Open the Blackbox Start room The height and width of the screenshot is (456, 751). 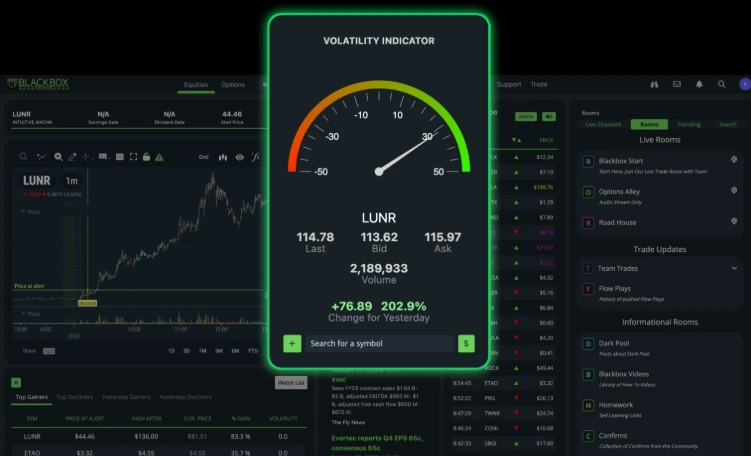pos(621,161)
